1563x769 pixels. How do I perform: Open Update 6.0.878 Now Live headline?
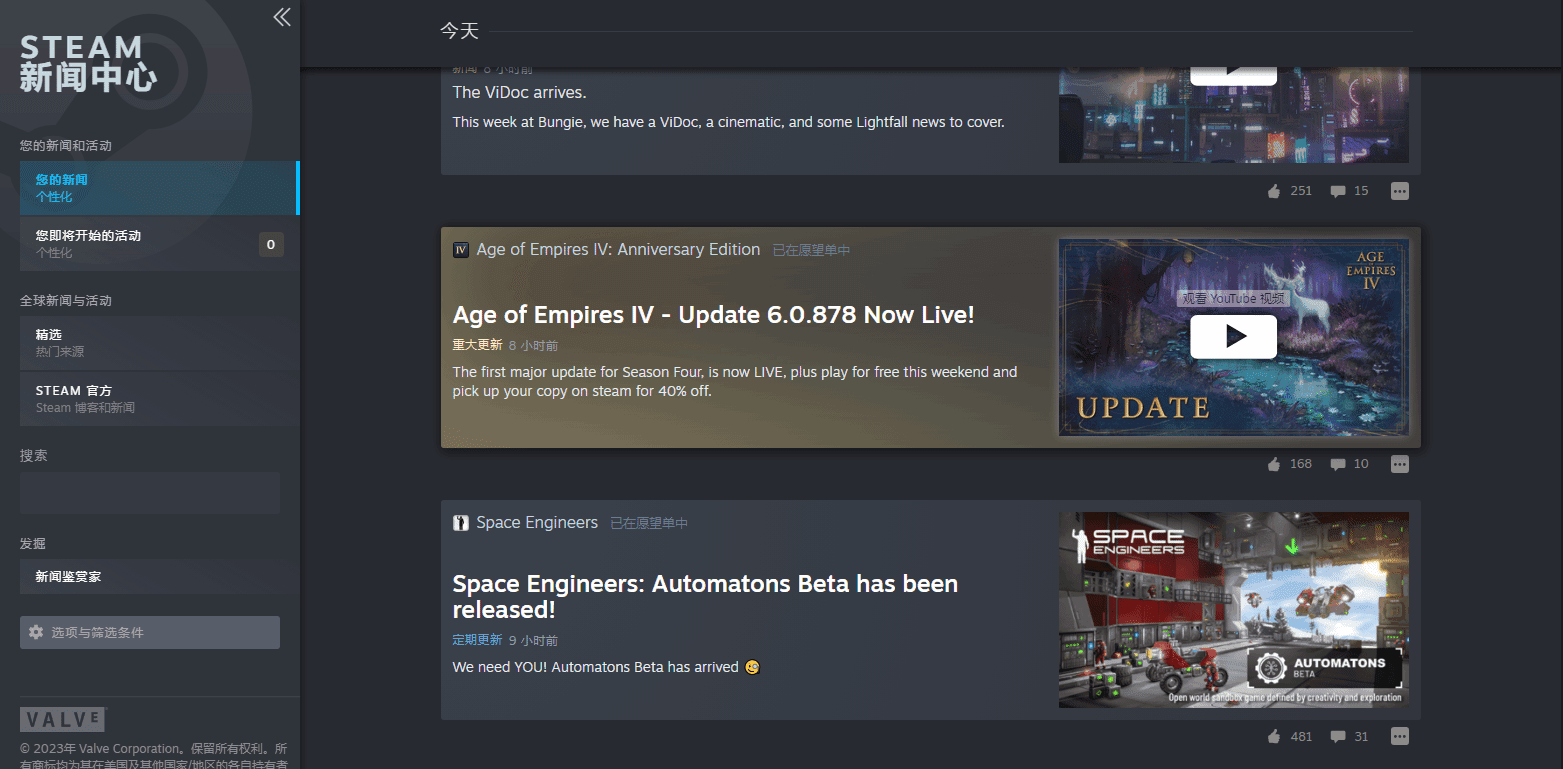point(713,315)
